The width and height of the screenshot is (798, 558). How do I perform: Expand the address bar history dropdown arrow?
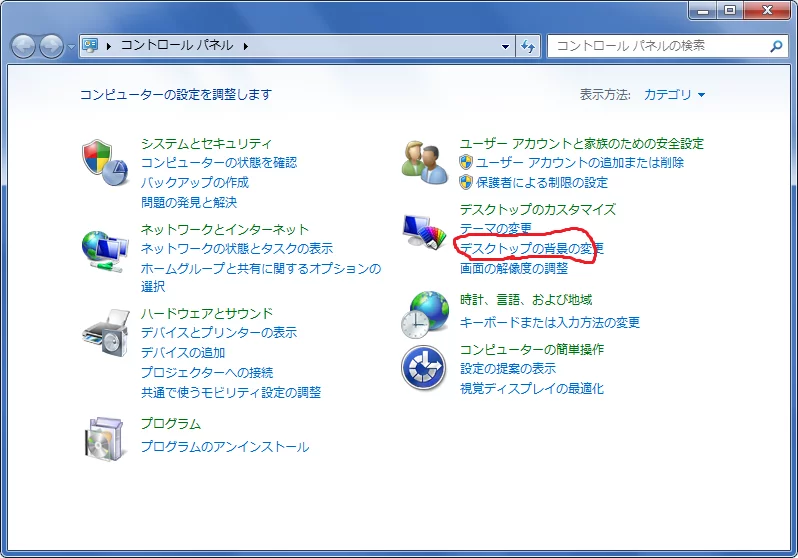point(506,46)
